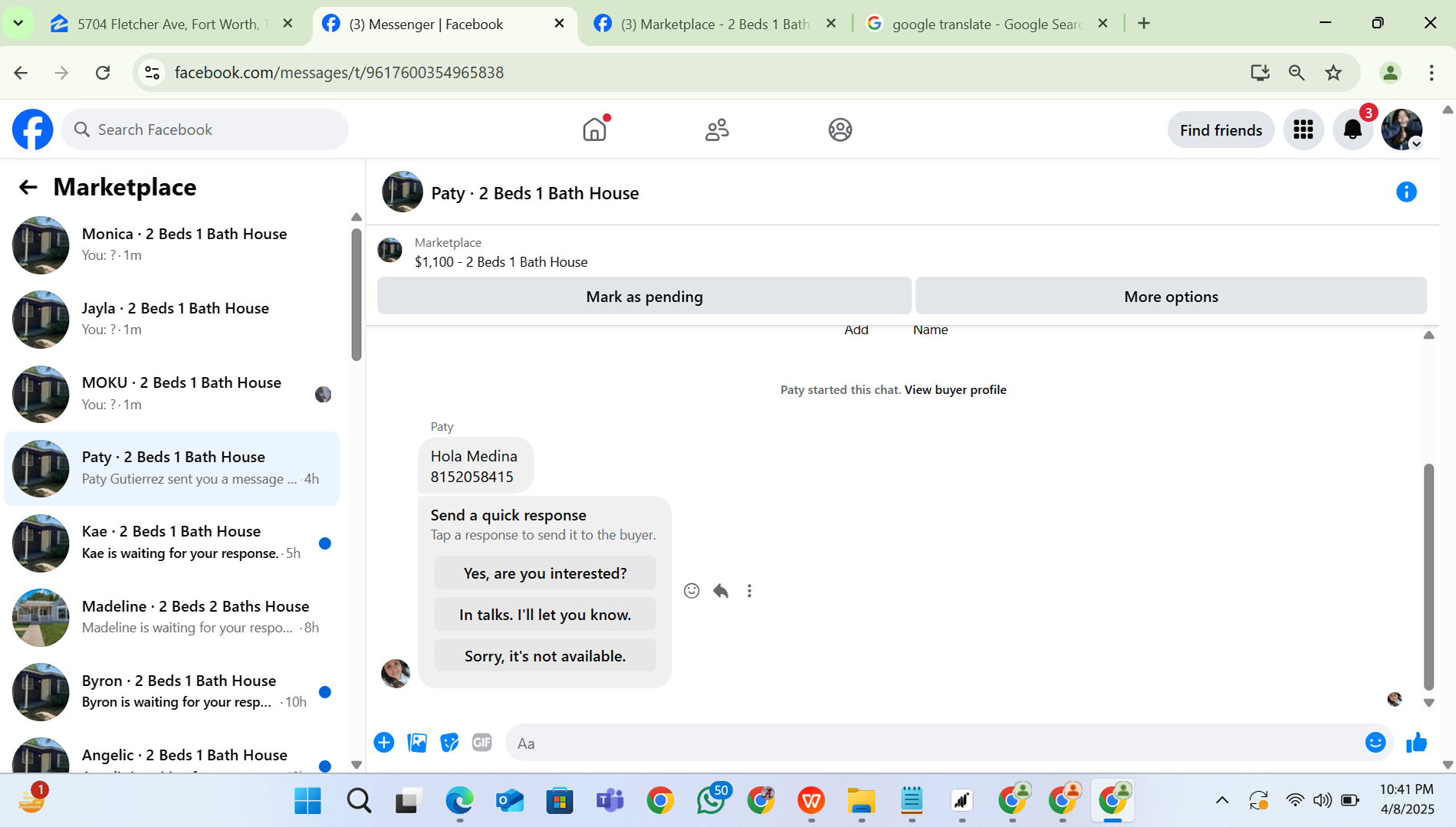Open Chrome three-dot menu
1456x827 pixels.
[1431, 73]
